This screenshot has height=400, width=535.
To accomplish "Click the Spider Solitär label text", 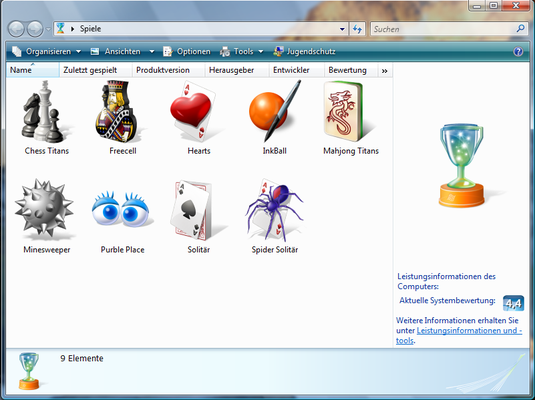I will pyautogui.click(x=275, y=249).
